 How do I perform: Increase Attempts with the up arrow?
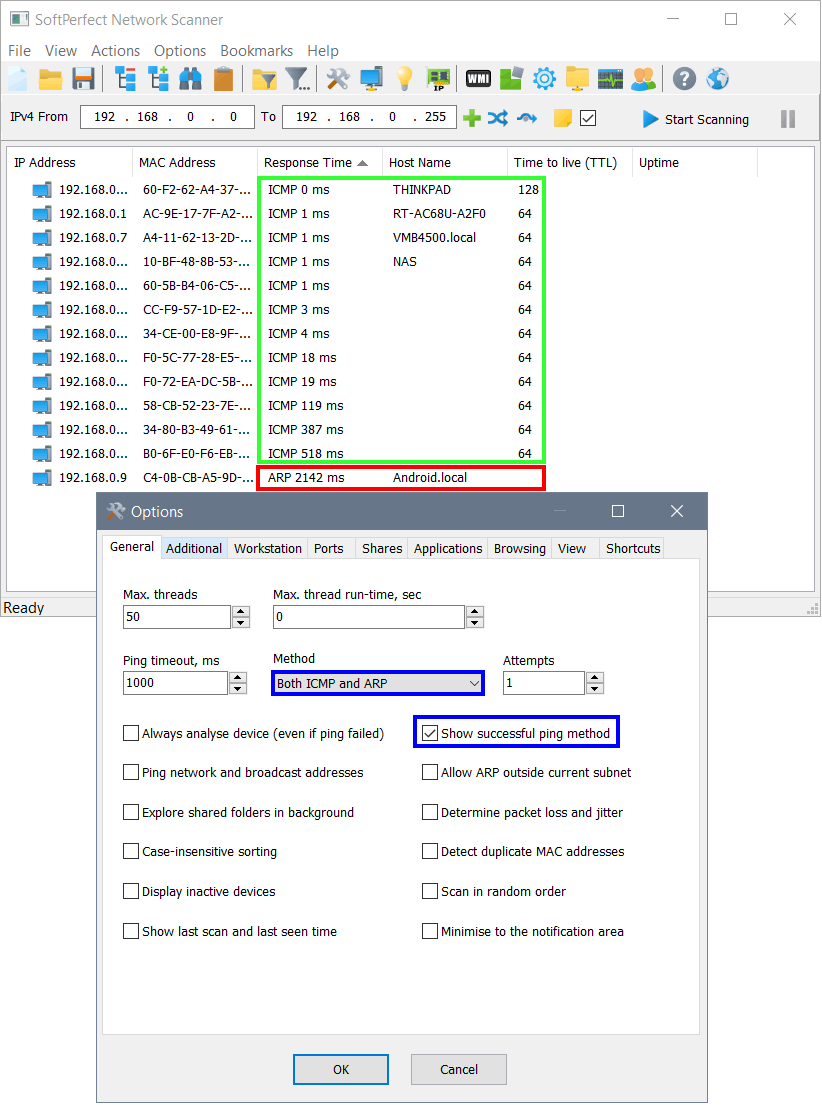pos(595,677)
